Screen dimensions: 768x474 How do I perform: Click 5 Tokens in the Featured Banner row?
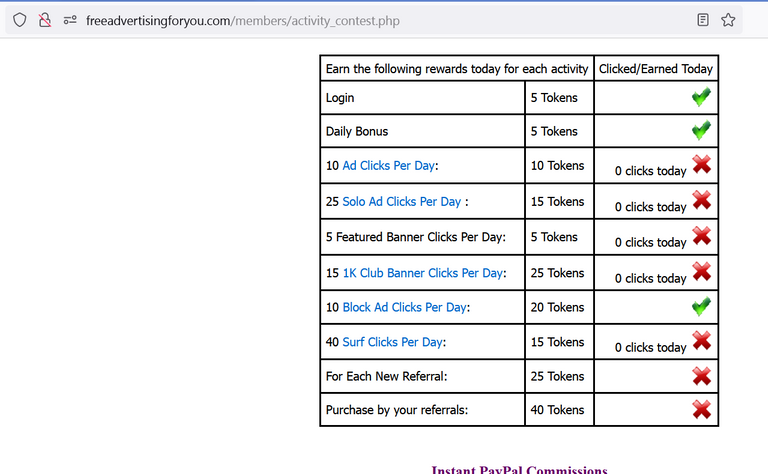554,237
